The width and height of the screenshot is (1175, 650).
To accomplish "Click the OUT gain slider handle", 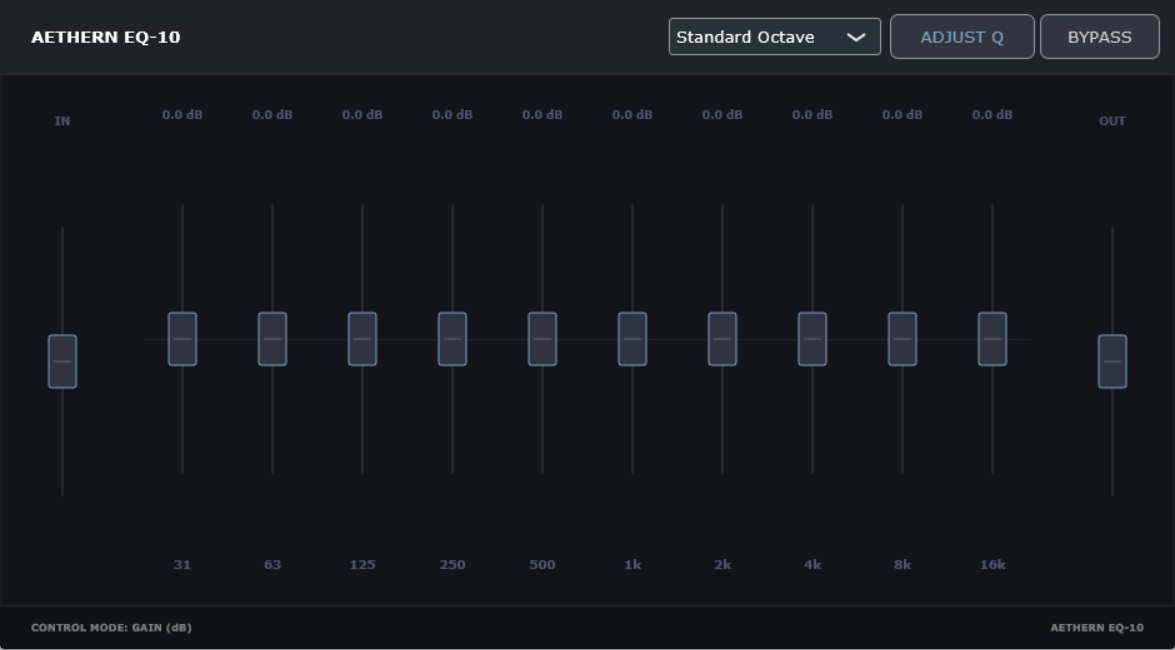I will coord(1112,361).
